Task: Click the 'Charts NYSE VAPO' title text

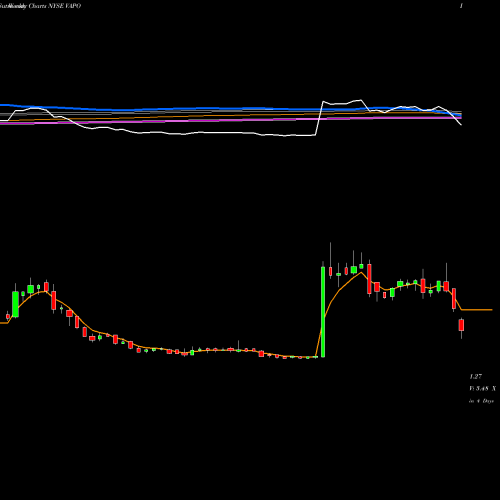Action: click(x=54, y=6)
